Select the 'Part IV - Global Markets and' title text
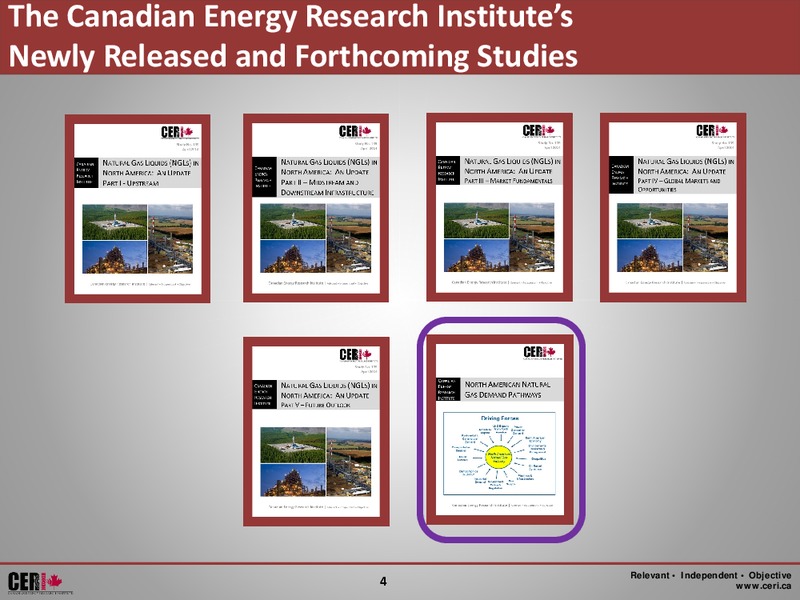This screenshot has width=800, height=600. point(679,181)
